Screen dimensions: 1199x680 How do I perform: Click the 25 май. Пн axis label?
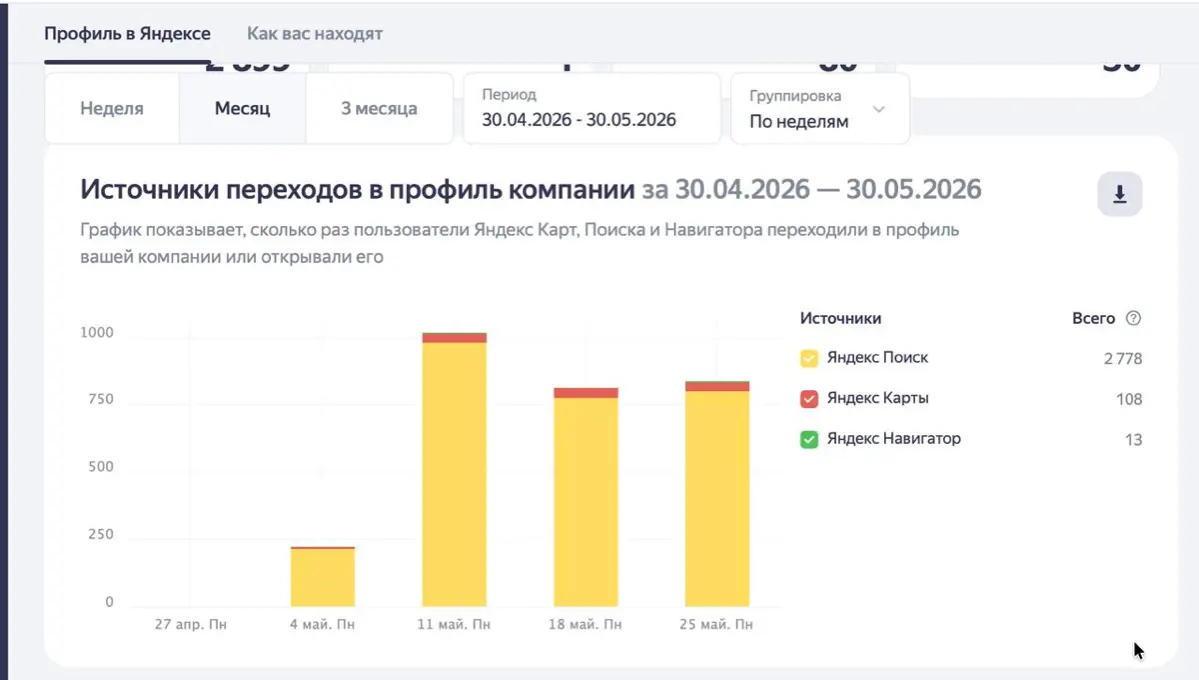tap(716, 624)
